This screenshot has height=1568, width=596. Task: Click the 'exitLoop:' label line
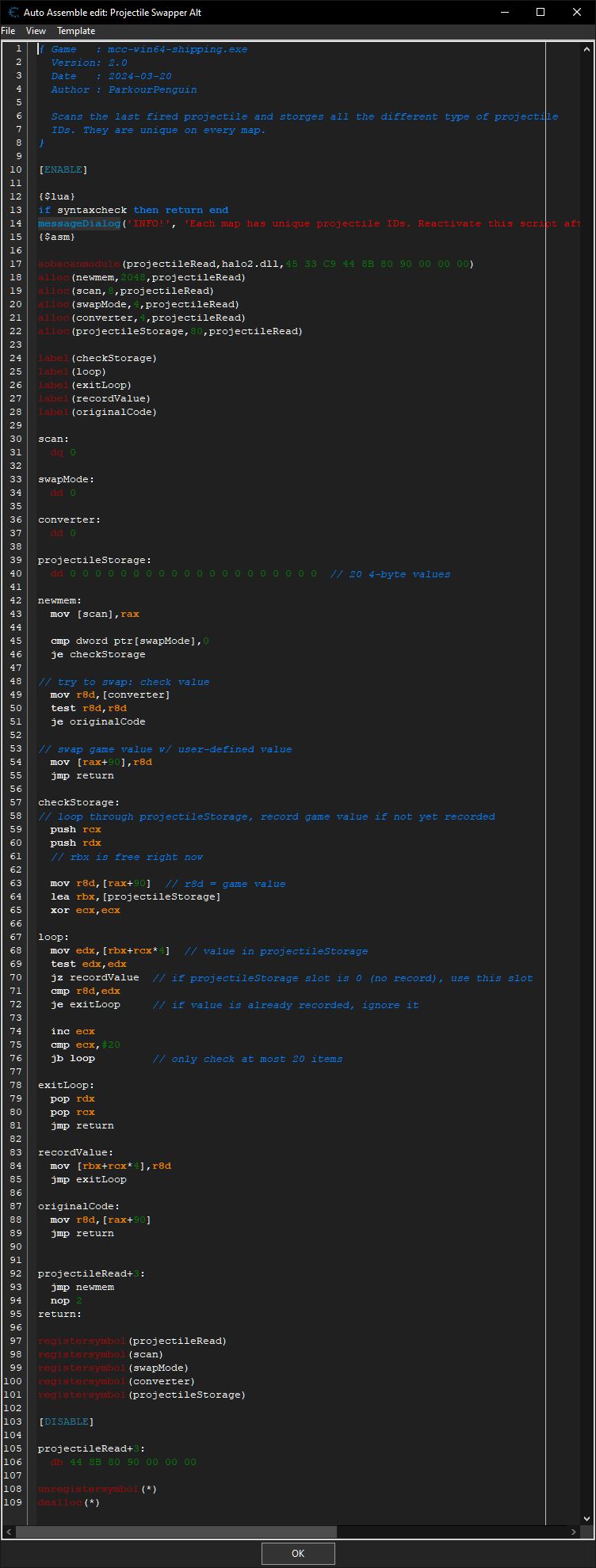pos(67,1086)
